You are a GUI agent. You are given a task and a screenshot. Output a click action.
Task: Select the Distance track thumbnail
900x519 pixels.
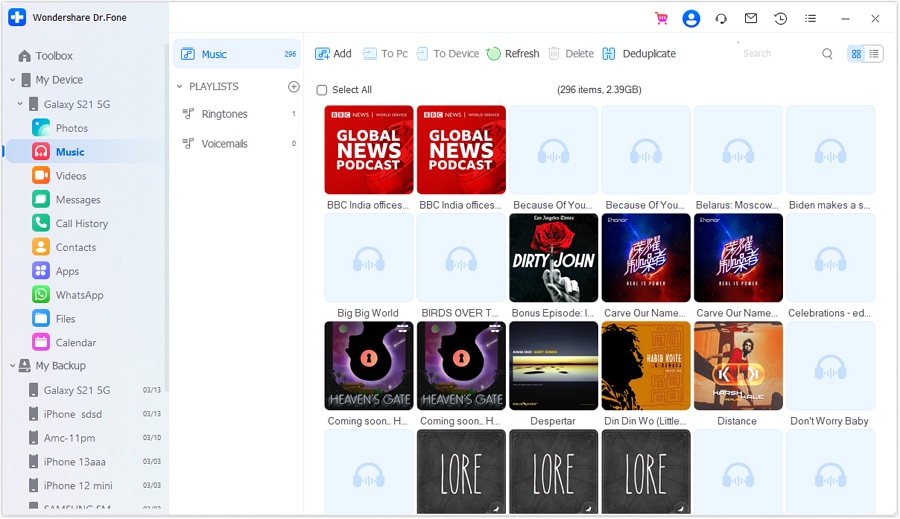pyautogui.click(x=738, y=366)
